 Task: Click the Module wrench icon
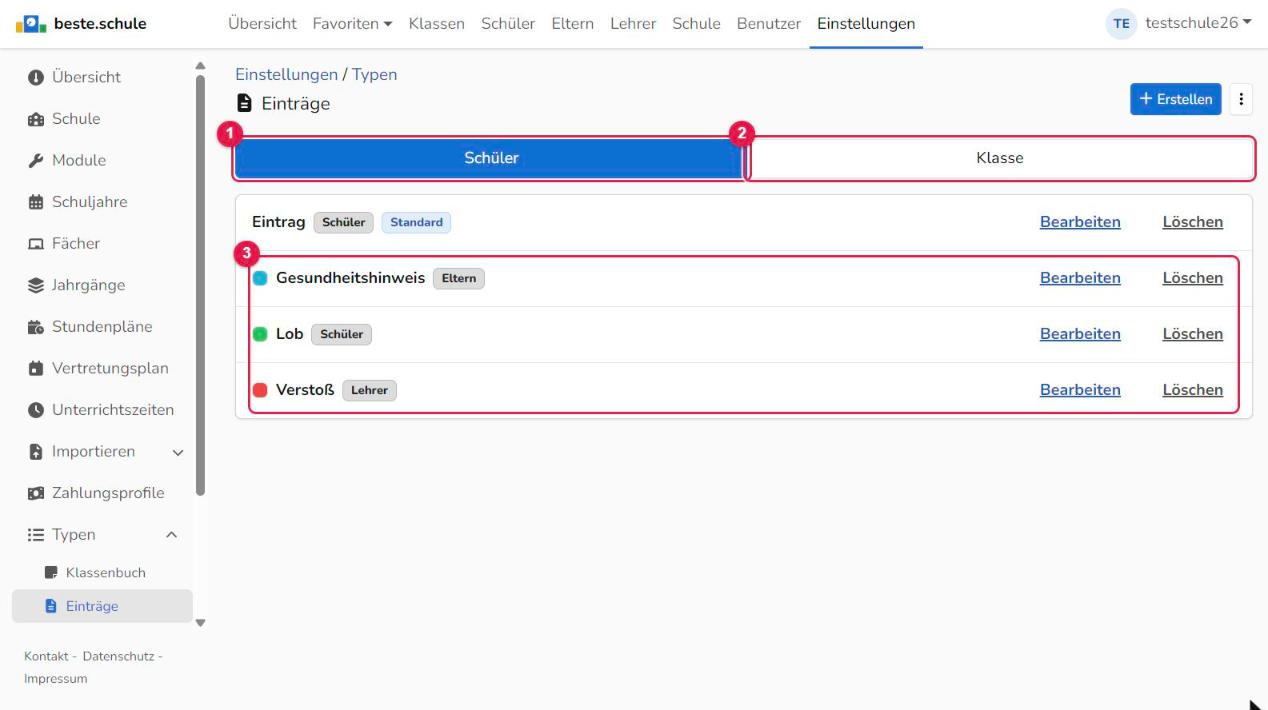point(34,160)
